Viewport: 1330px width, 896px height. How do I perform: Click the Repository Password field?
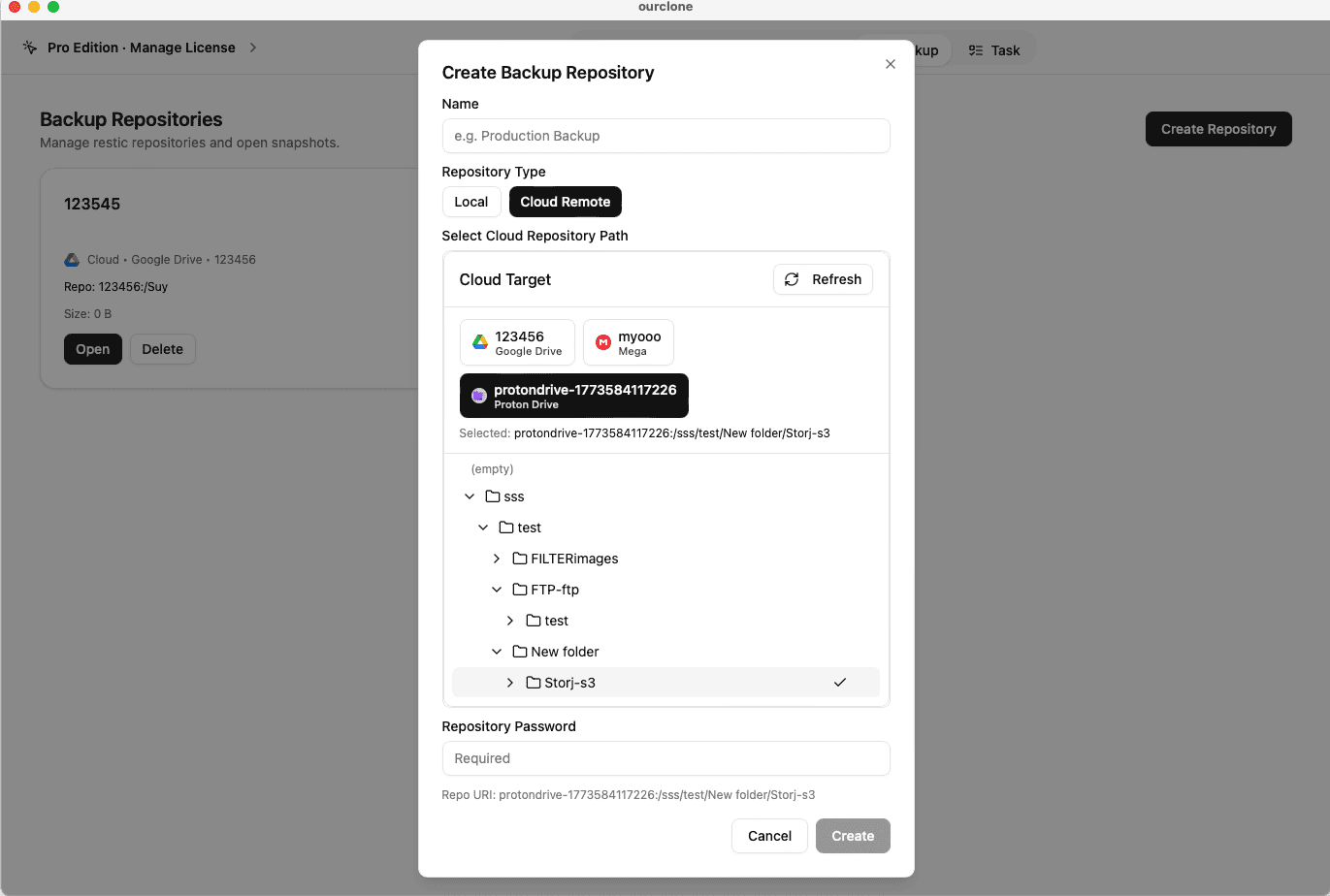coord(665,758)
